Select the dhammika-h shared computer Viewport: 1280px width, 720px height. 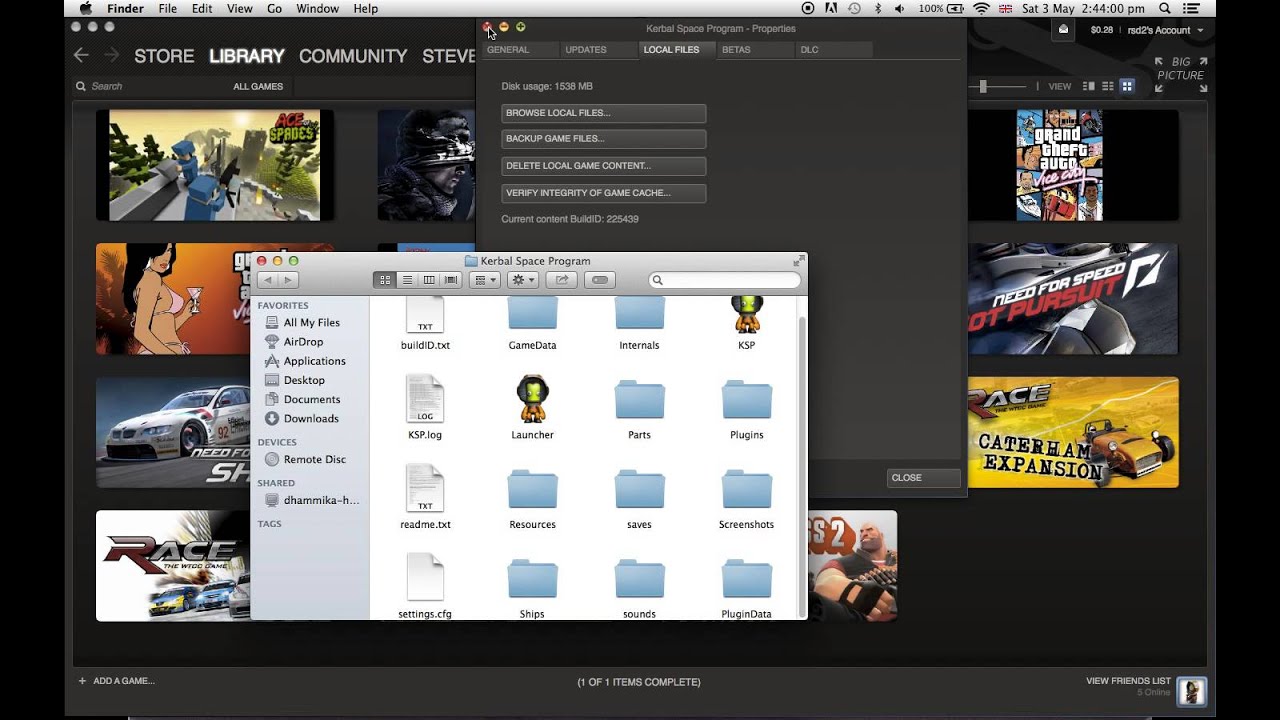(310, 500)
